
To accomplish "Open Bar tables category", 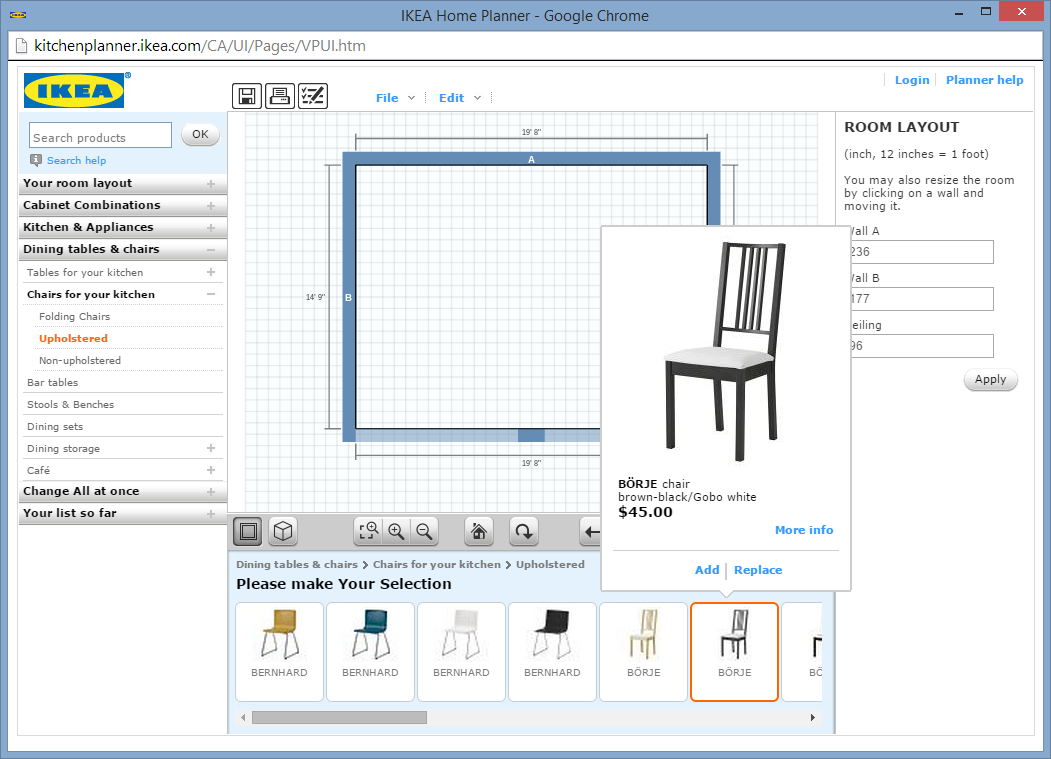I will pyautogui.click(x=52, y=383).
